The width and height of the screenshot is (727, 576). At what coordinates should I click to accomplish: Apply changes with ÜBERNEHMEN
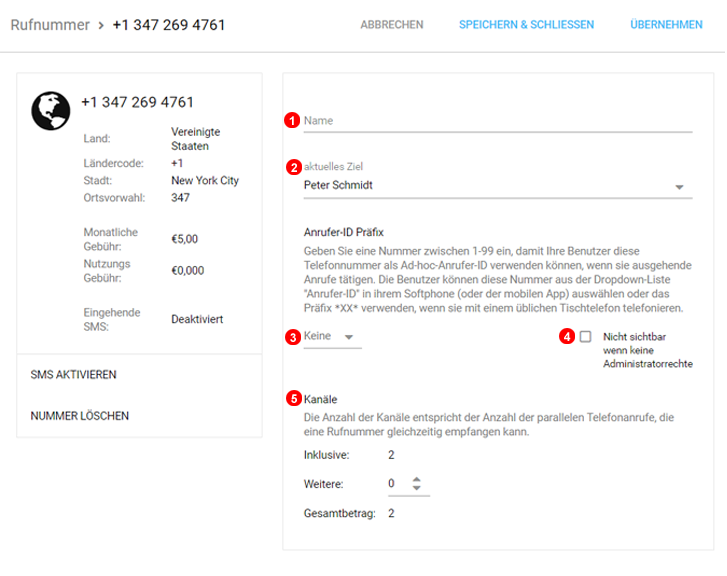click(x=666, y=25)
